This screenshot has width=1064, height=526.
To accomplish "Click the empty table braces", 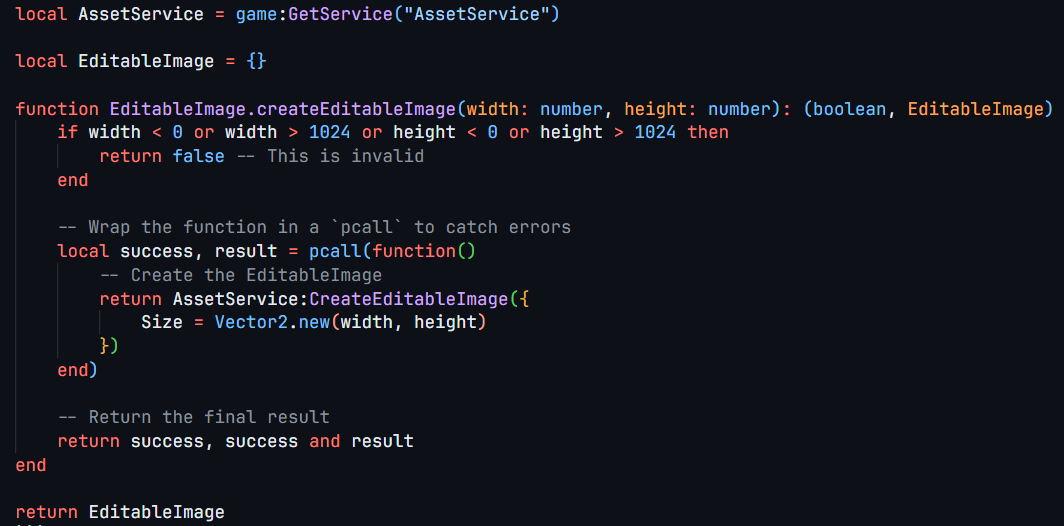I will [257, 61].
